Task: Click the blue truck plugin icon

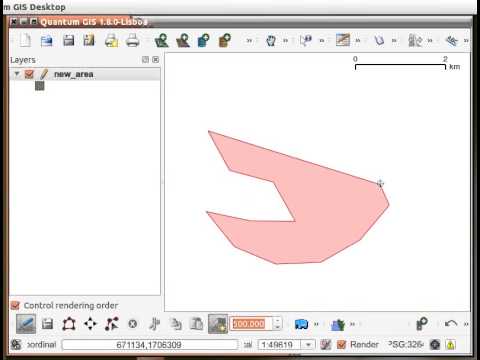Action: 301,324
